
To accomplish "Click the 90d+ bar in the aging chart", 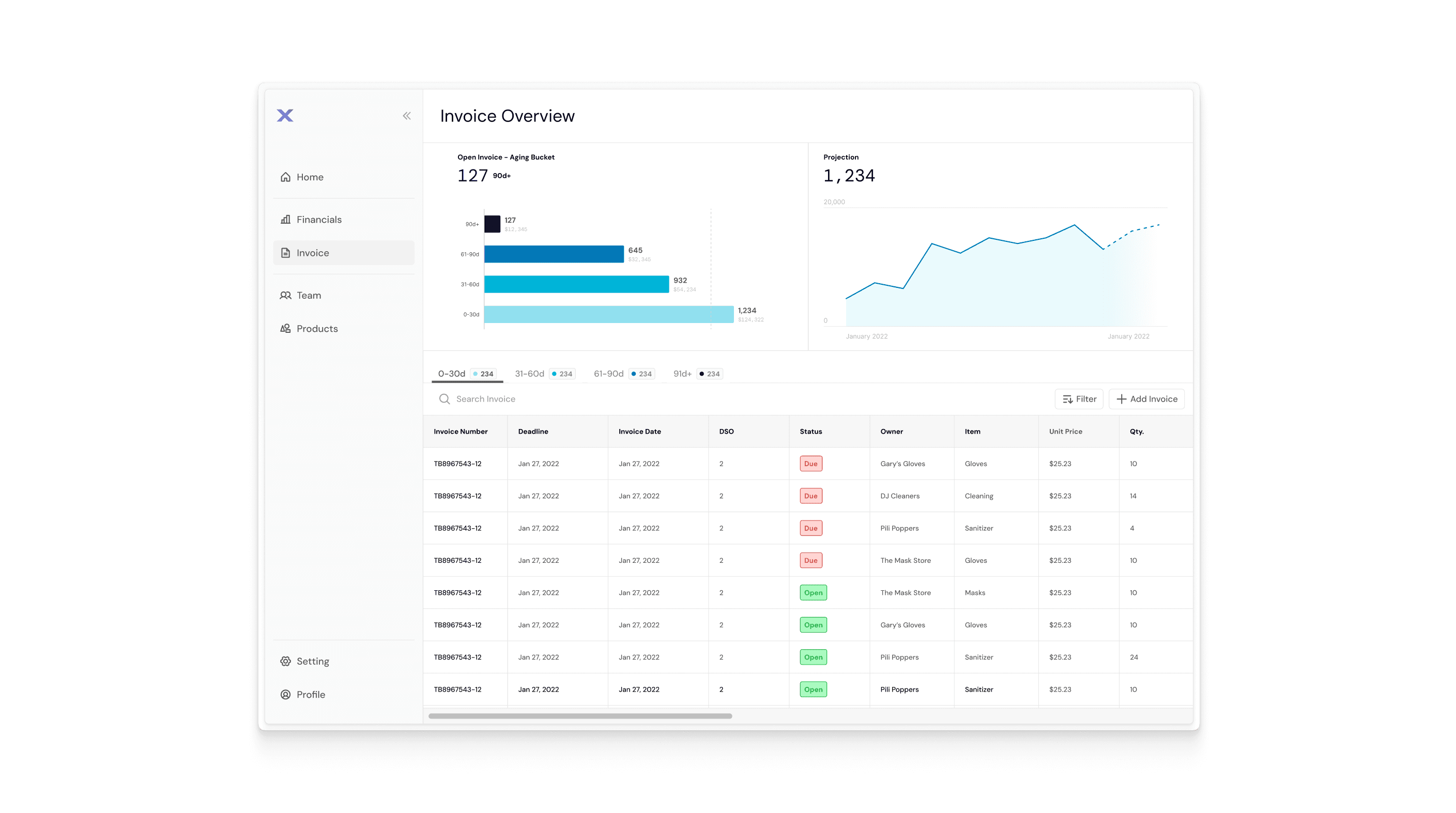I will click(492, 224).
